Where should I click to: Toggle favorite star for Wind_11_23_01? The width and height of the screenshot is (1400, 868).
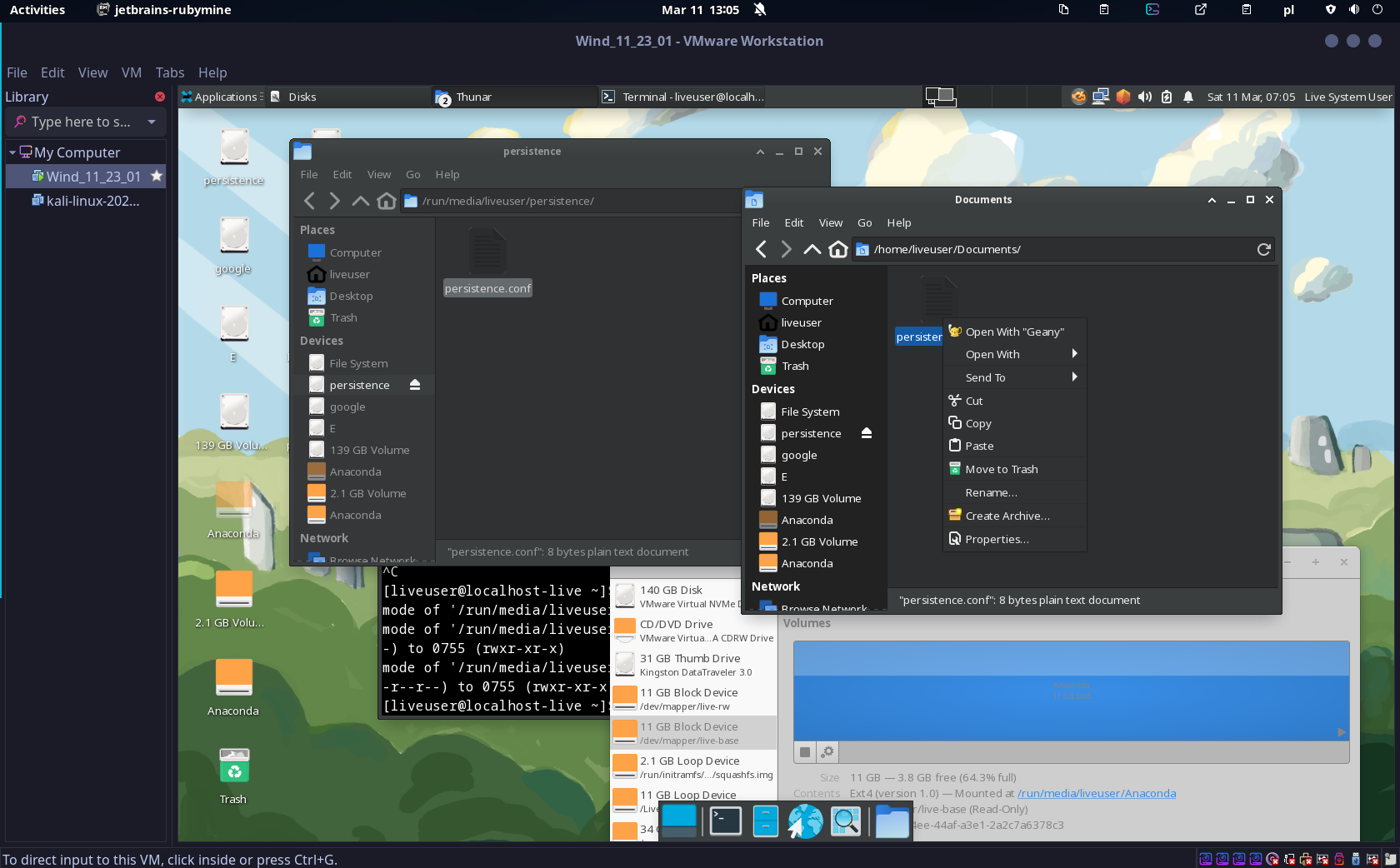pos(156,176)
